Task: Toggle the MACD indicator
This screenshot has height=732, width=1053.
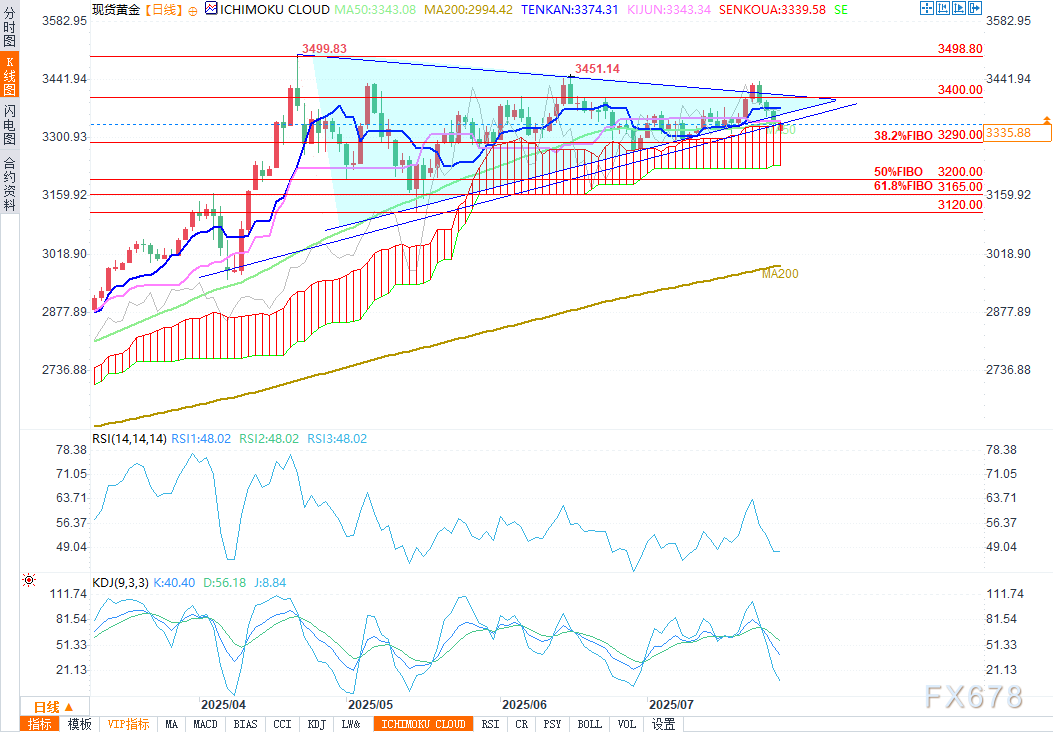Action: (x=205, y=724)
